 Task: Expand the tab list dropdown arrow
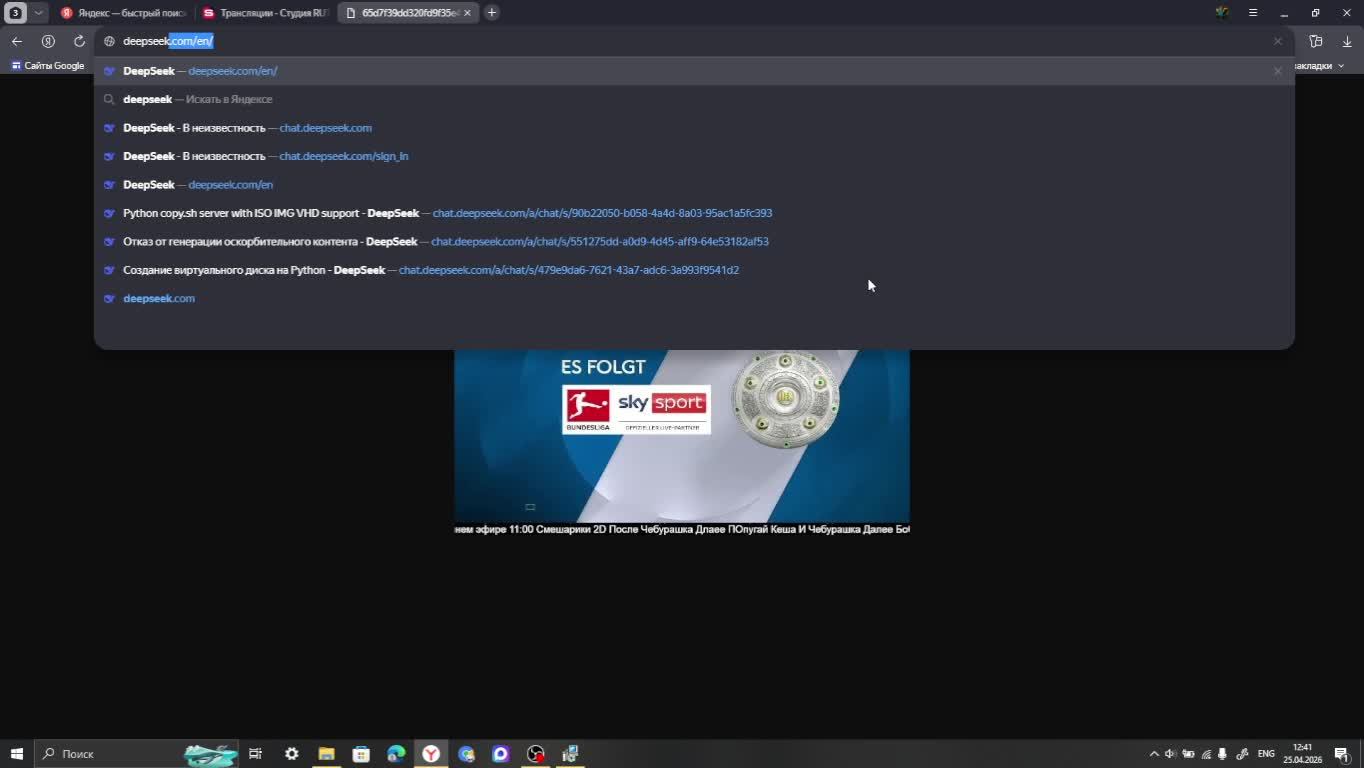click(x=38, y=13)
